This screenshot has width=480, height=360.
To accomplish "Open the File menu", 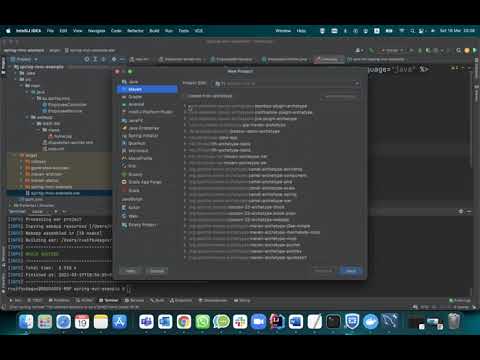I will pyautogui.click(x=50, y=31).
